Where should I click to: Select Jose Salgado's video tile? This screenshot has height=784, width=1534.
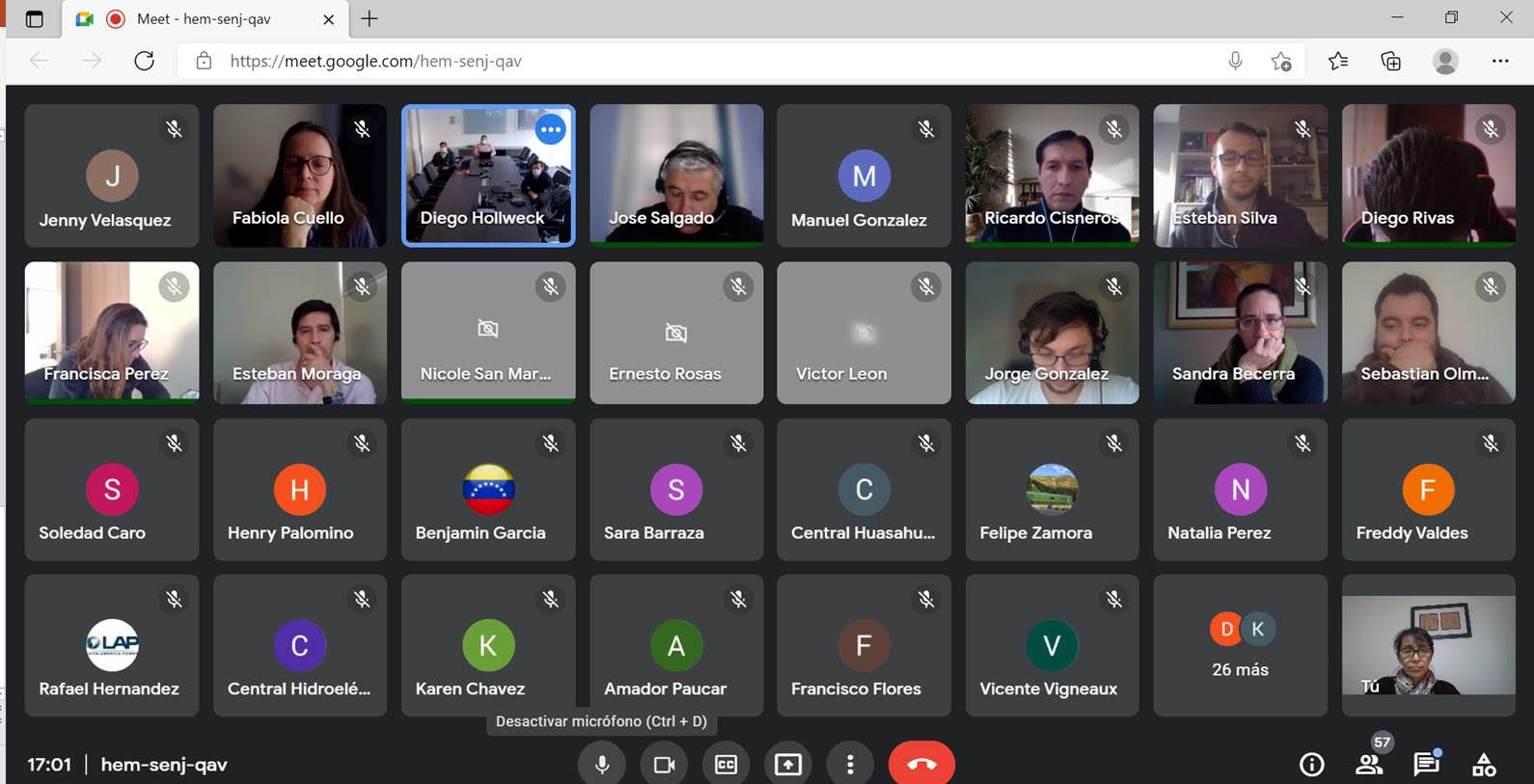[x=676, y=176]
